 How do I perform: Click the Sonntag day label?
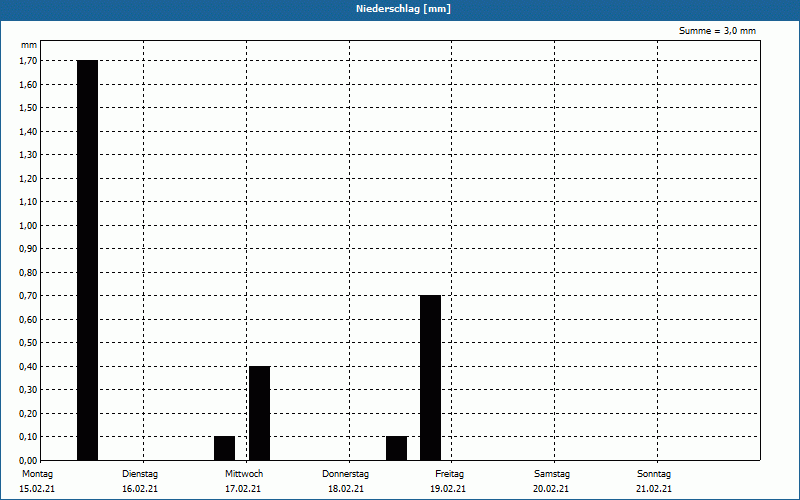(x=654, y=474)
